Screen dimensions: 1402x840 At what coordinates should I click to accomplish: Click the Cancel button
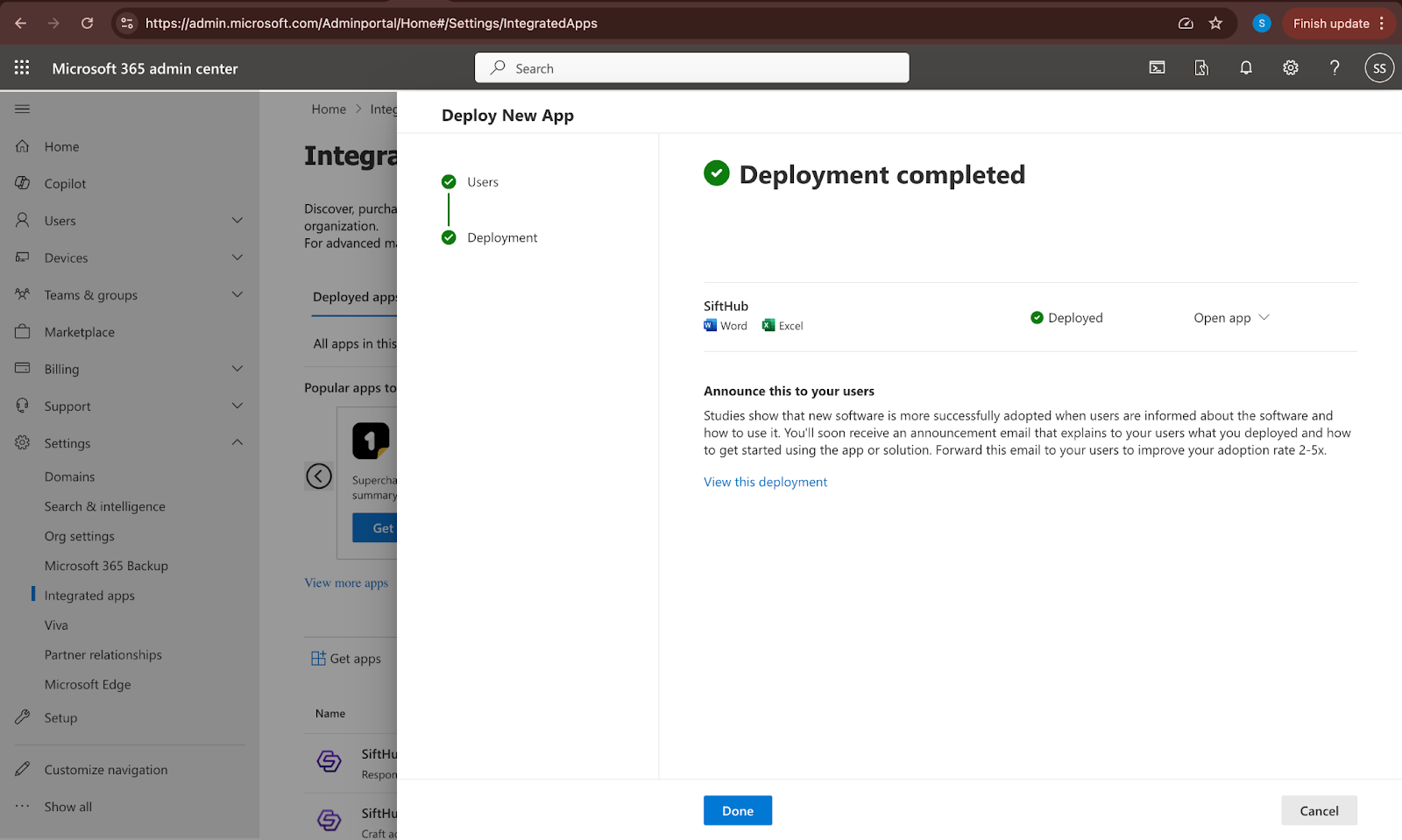(x=1318, y=811)
